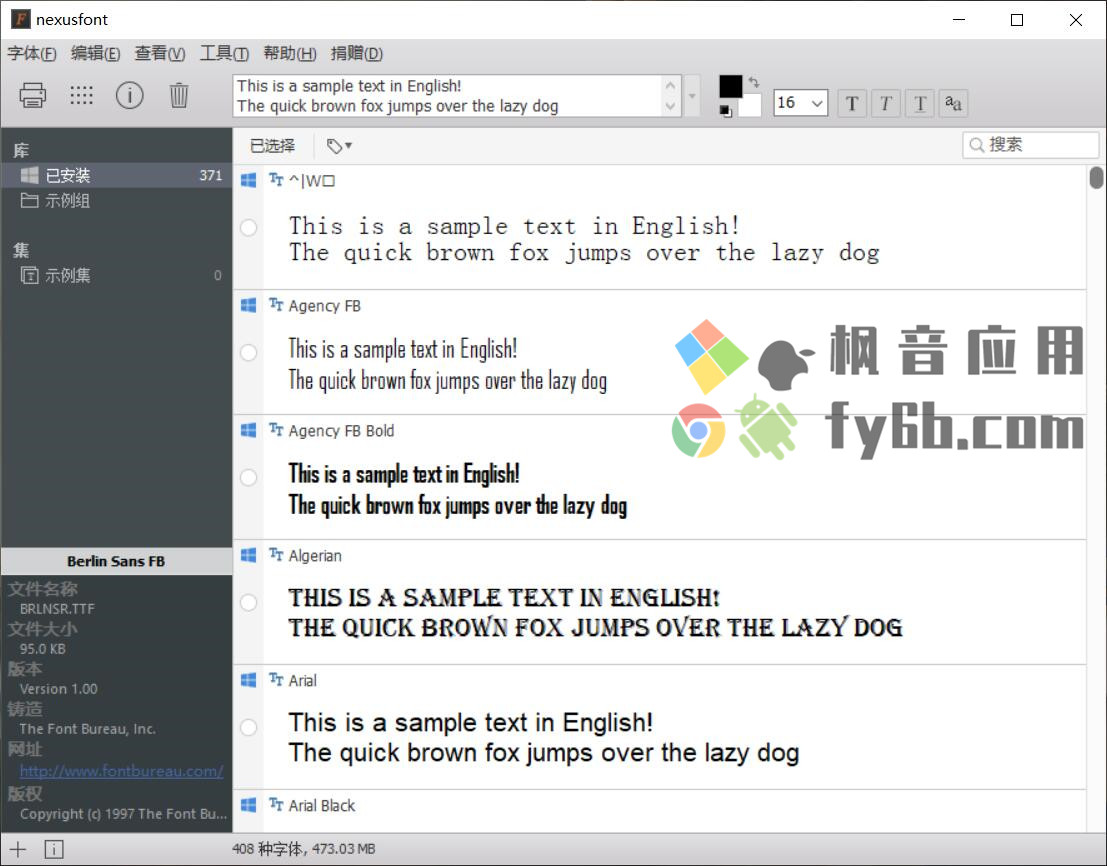
Task: Click the plus add button in status bar
Action: coord(18,849)
